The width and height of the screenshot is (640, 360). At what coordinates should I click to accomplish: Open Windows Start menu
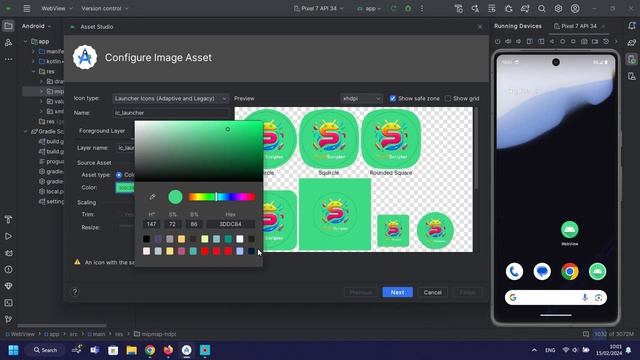click(x=13, y=350)
